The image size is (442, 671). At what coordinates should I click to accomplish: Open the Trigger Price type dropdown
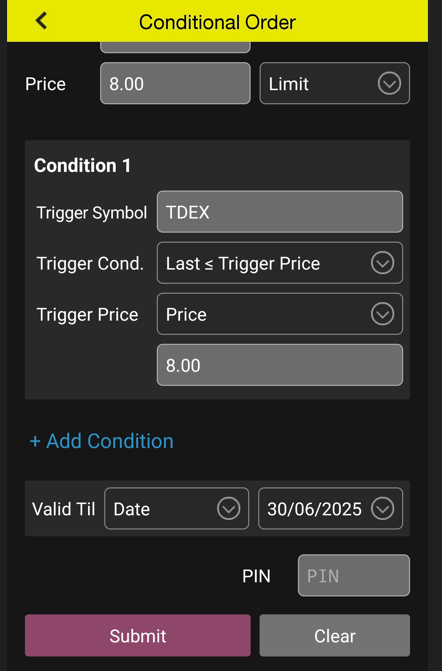tap(280, 314)
